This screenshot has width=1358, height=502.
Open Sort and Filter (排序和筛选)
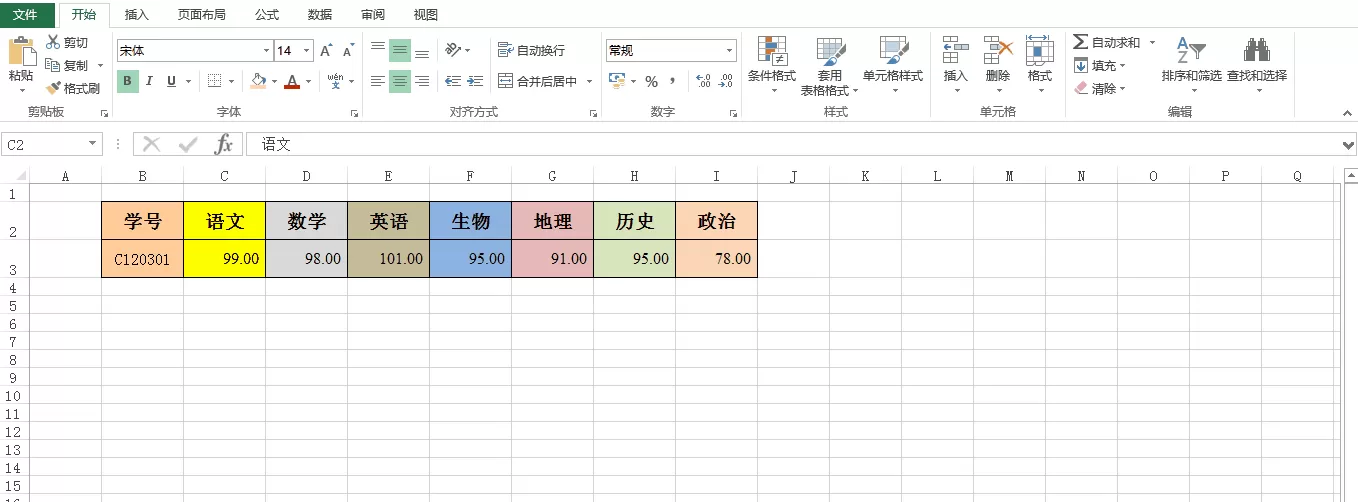[1192, 65]
